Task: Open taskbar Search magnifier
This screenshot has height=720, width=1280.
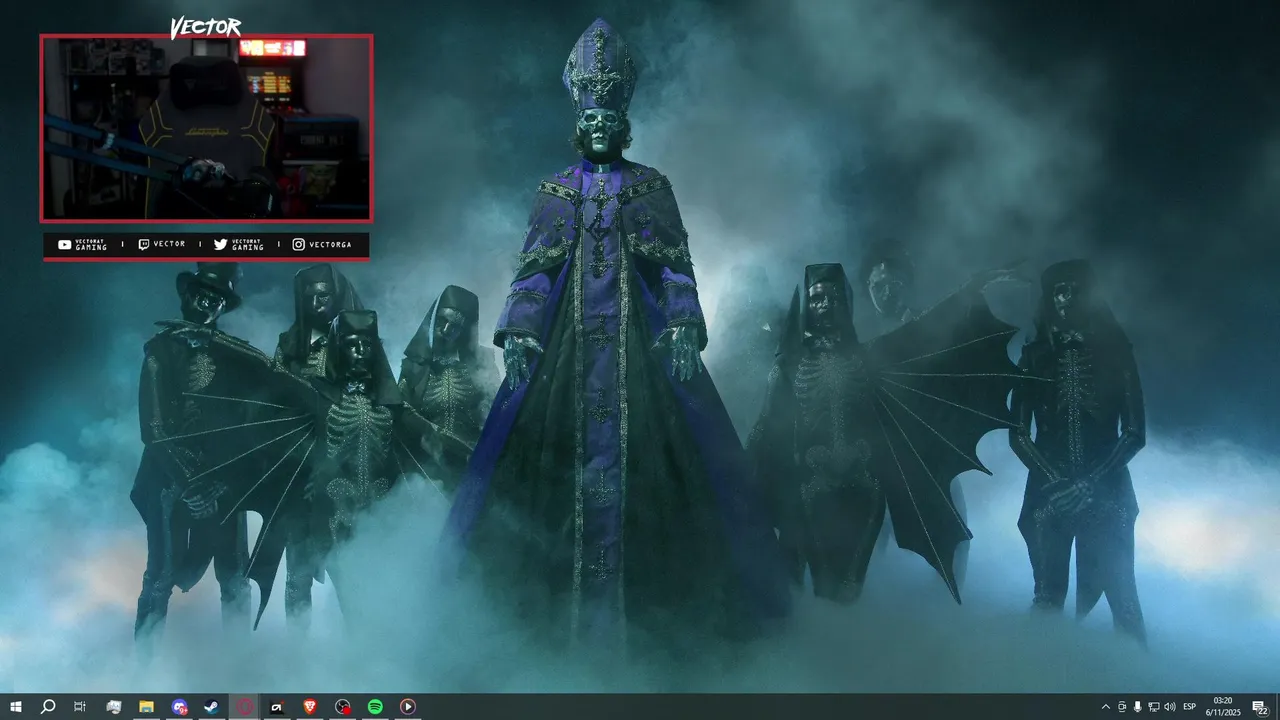Action: (x=47, y=707)
